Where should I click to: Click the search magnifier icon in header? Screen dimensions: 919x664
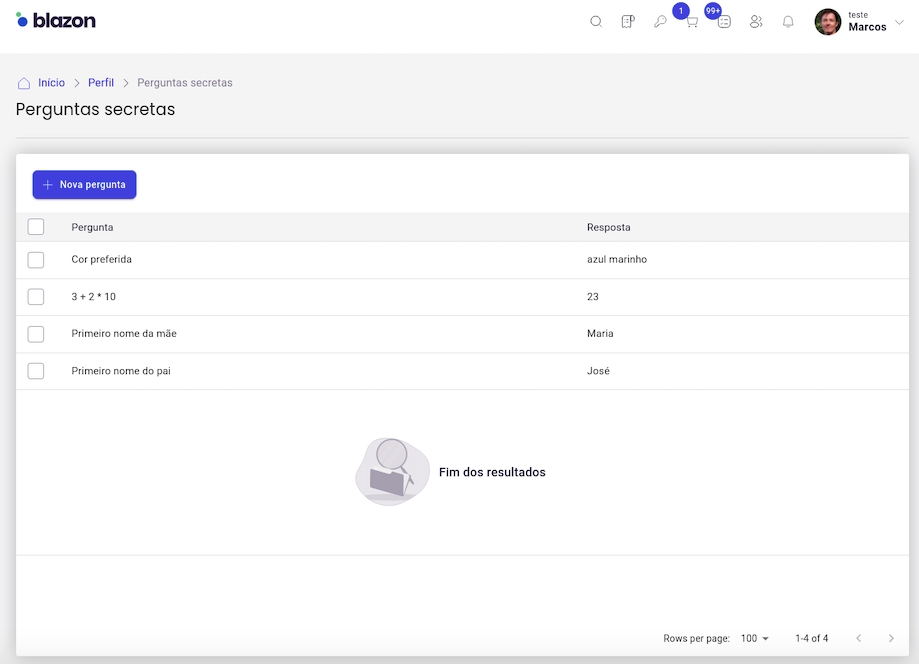596,22
